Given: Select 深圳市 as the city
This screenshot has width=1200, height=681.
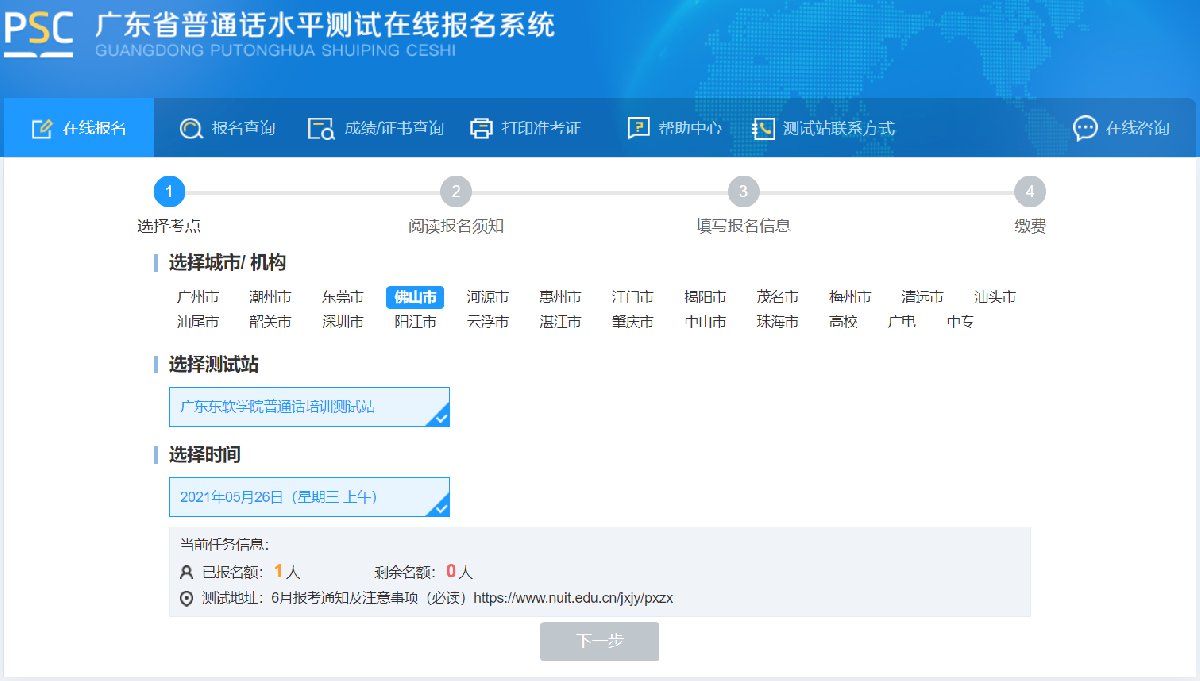Looking at the screenshot, I should 343,322.
